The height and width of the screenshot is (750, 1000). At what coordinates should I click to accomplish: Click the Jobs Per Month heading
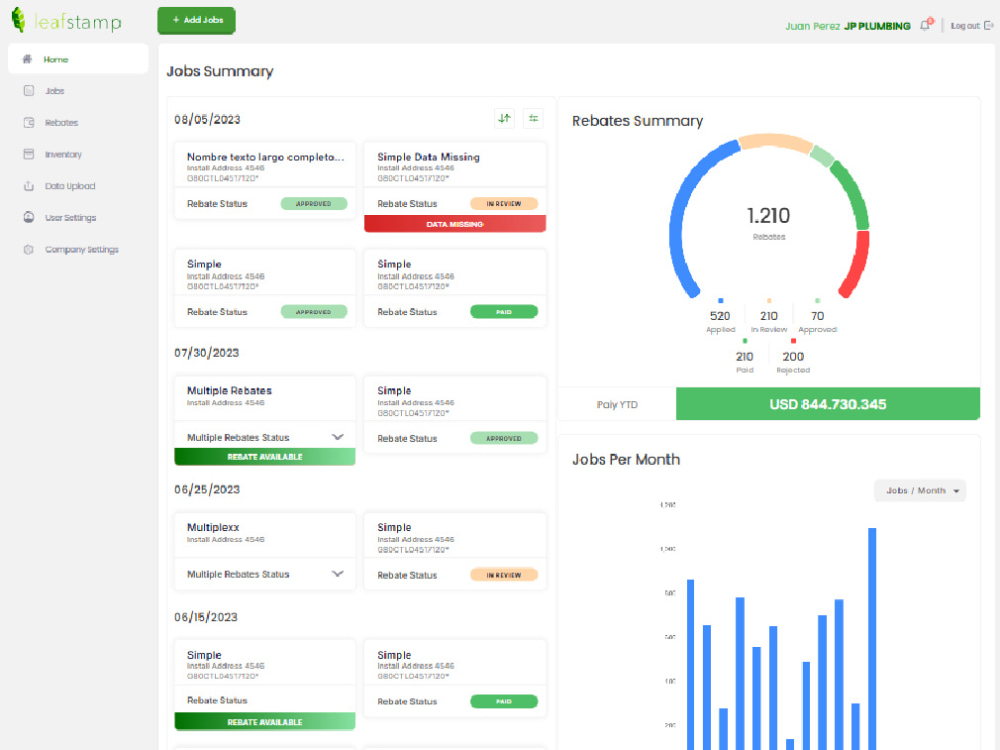626,459
